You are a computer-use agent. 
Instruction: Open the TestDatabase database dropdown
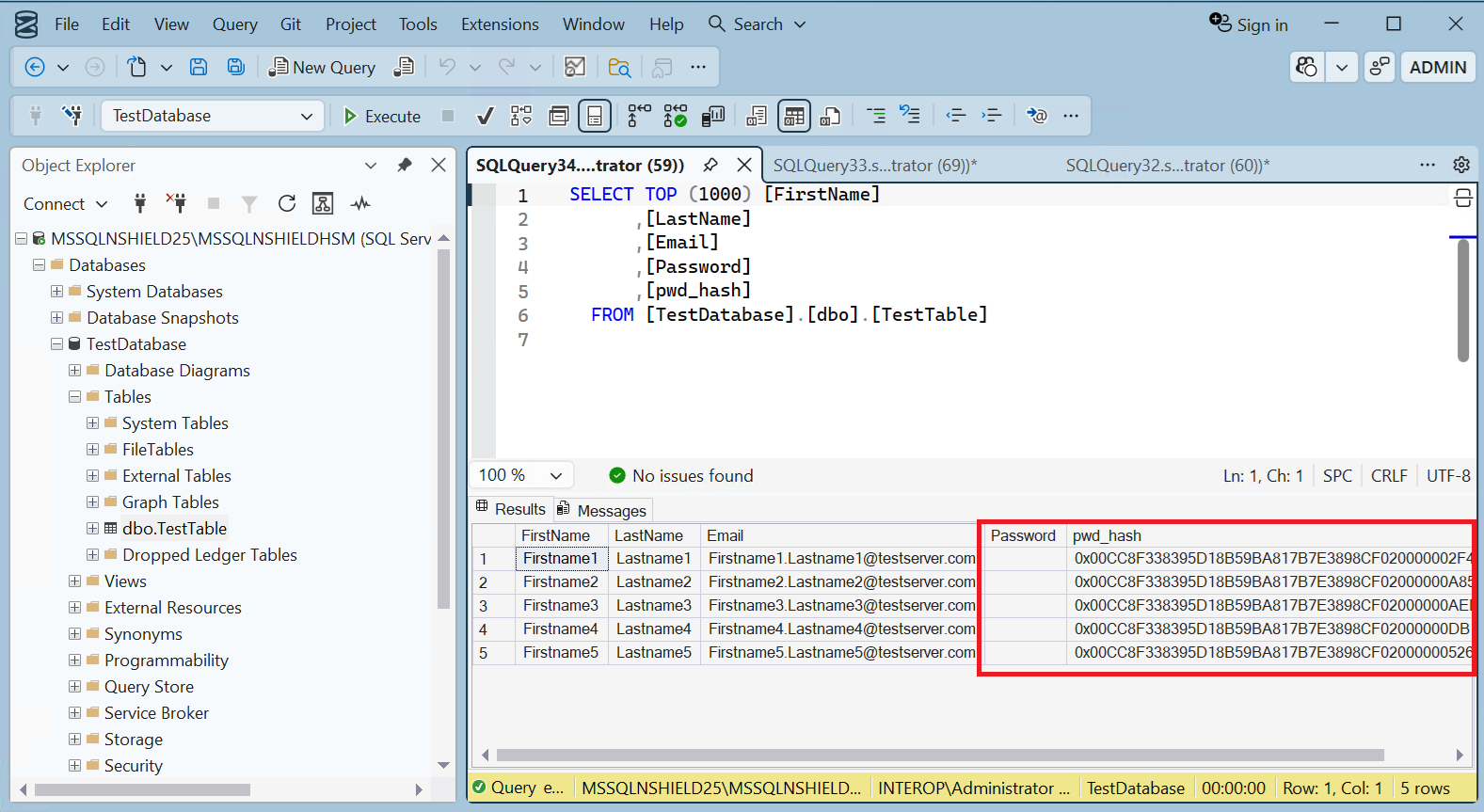tap(213, 116)
